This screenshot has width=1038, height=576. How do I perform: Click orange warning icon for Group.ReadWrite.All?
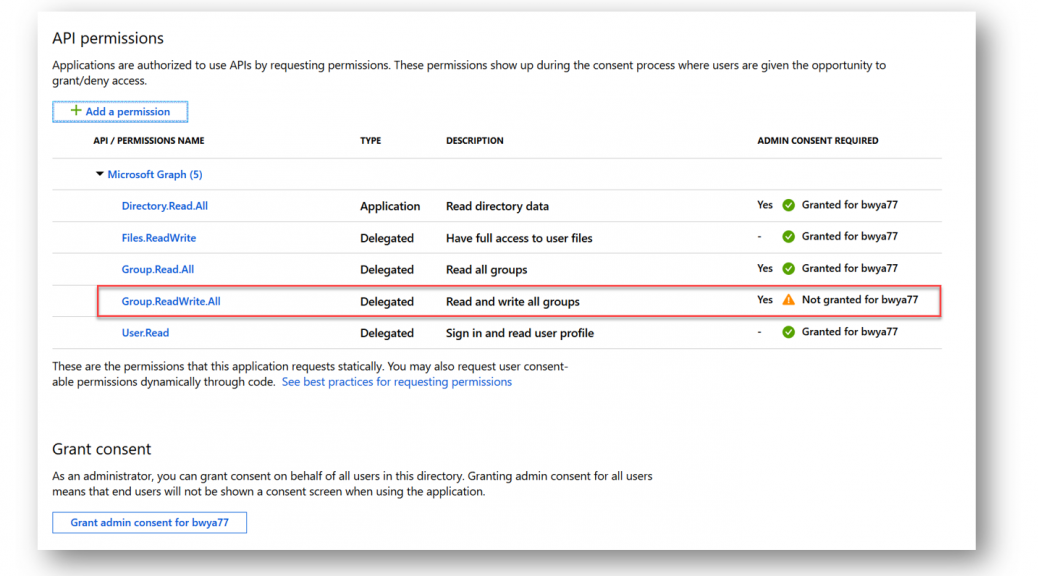pos(788,300)
